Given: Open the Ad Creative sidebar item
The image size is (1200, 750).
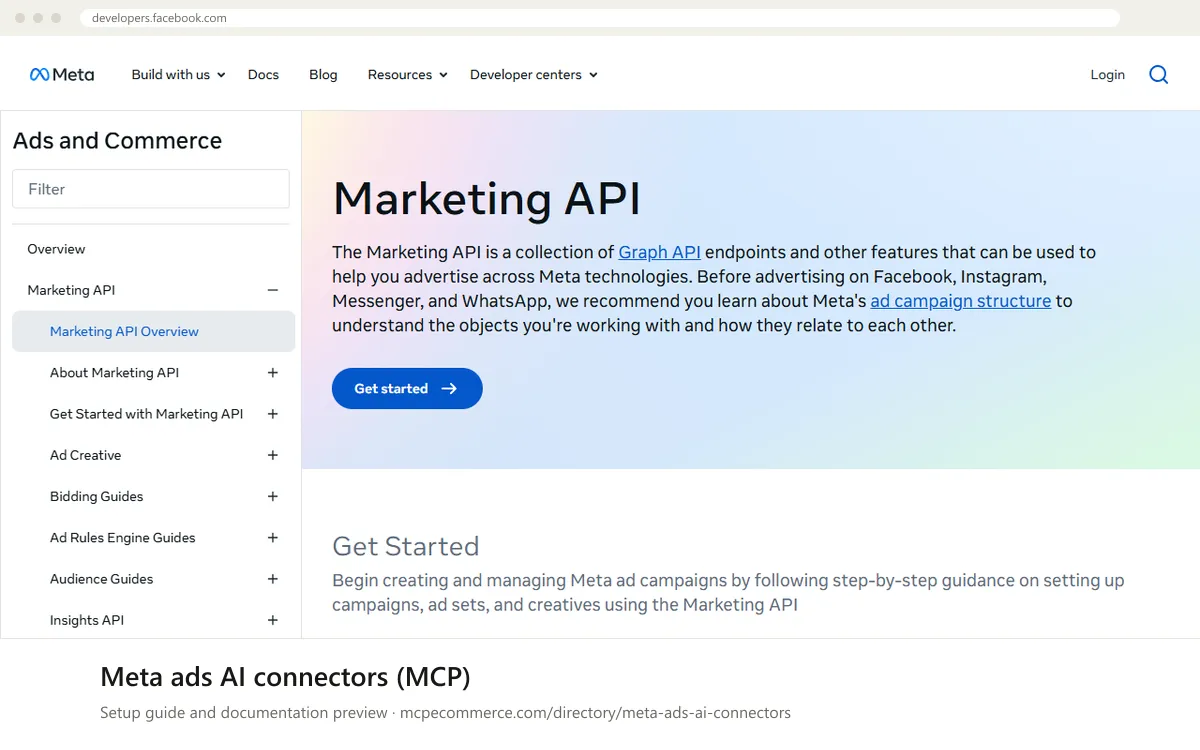Looking at the screenshot, I should (x=85, y=455).
